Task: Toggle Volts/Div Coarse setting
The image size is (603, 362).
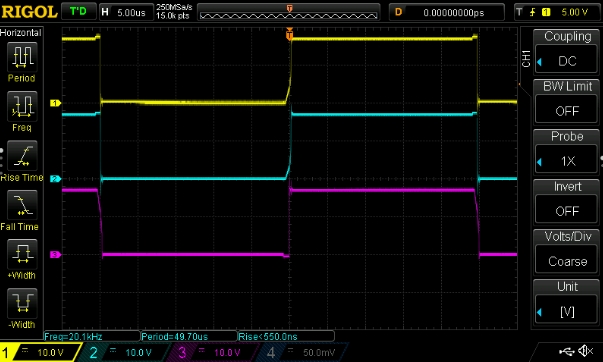Action: [566, 261]
